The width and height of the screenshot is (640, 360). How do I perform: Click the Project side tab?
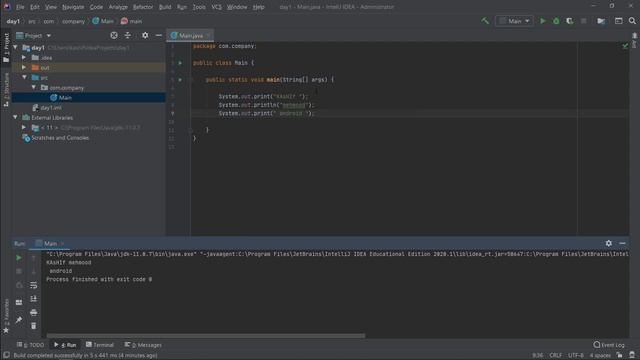click(x=6, y=48)
